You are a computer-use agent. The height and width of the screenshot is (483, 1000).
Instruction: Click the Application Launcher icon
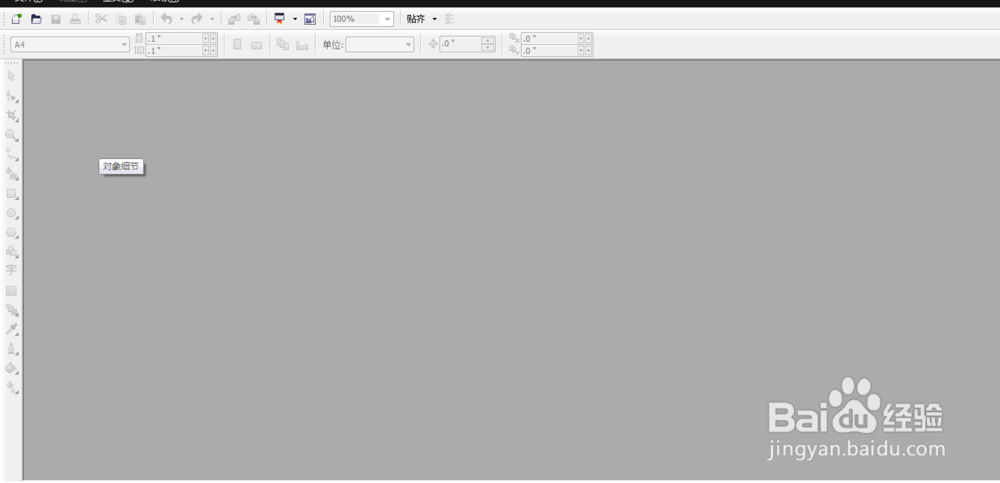coord(280,19)
